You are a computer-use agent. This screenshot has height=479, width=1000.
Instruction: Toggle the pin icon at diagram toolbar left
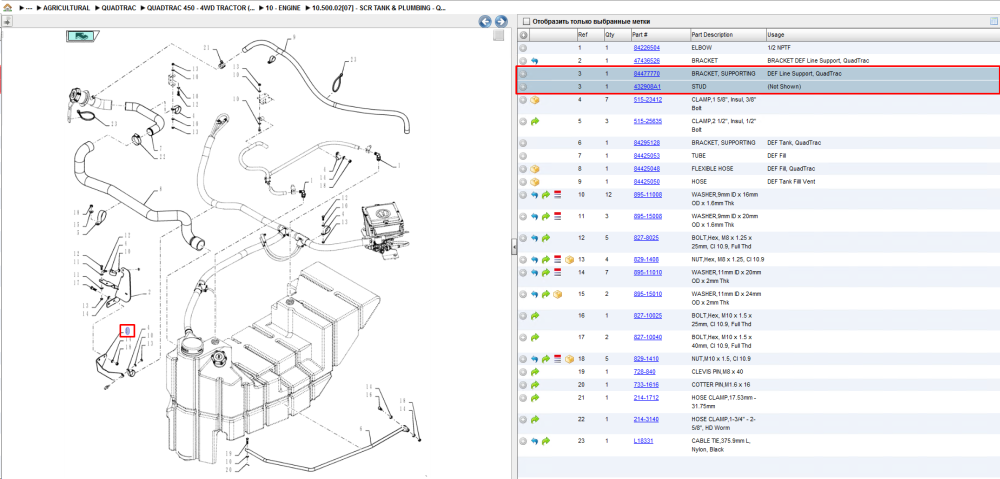(x=6, y=21)
